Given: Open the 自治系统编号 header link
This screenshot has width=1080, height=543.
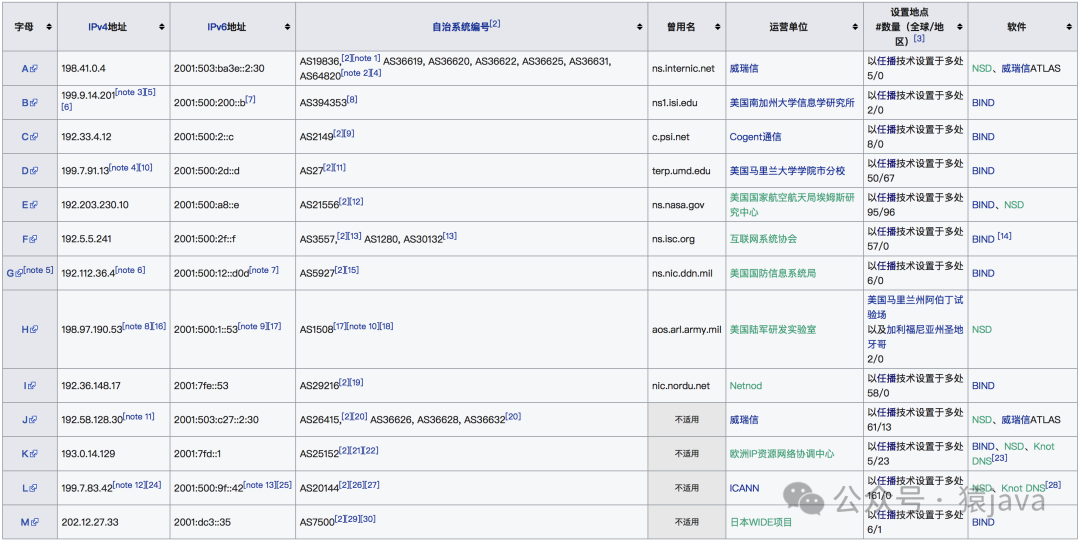Looking at the screenshot, I should tap(461, 28).
